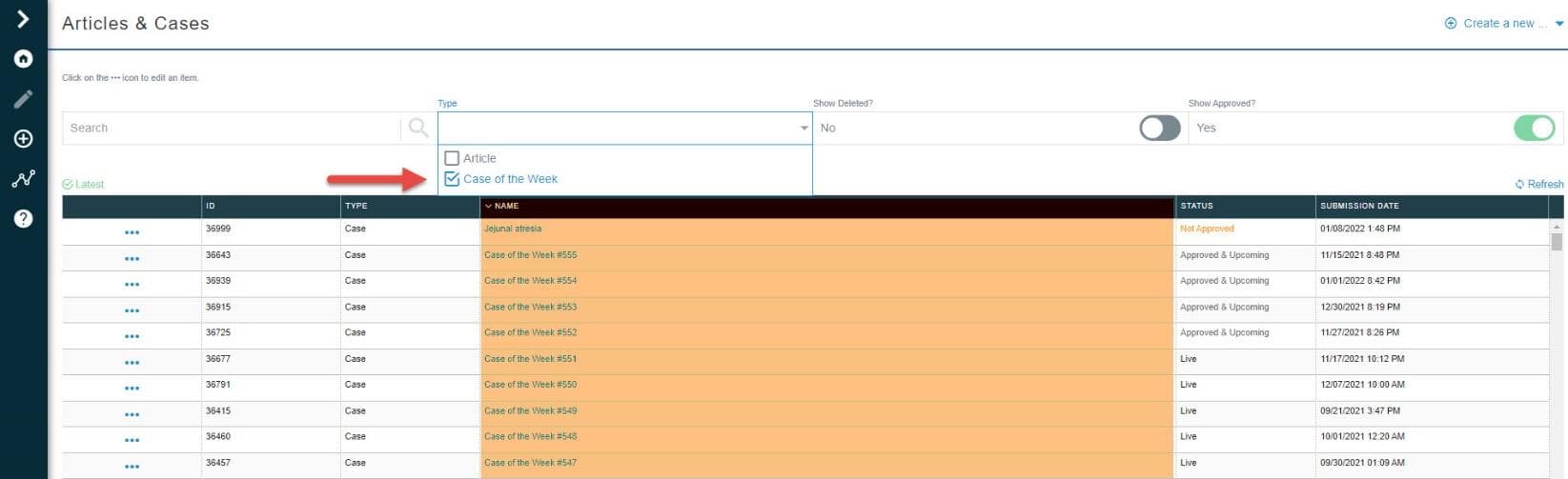The image size is (1568, 479).
Task: Open the Jejunal atresia case link
Action: pos(513,229)
